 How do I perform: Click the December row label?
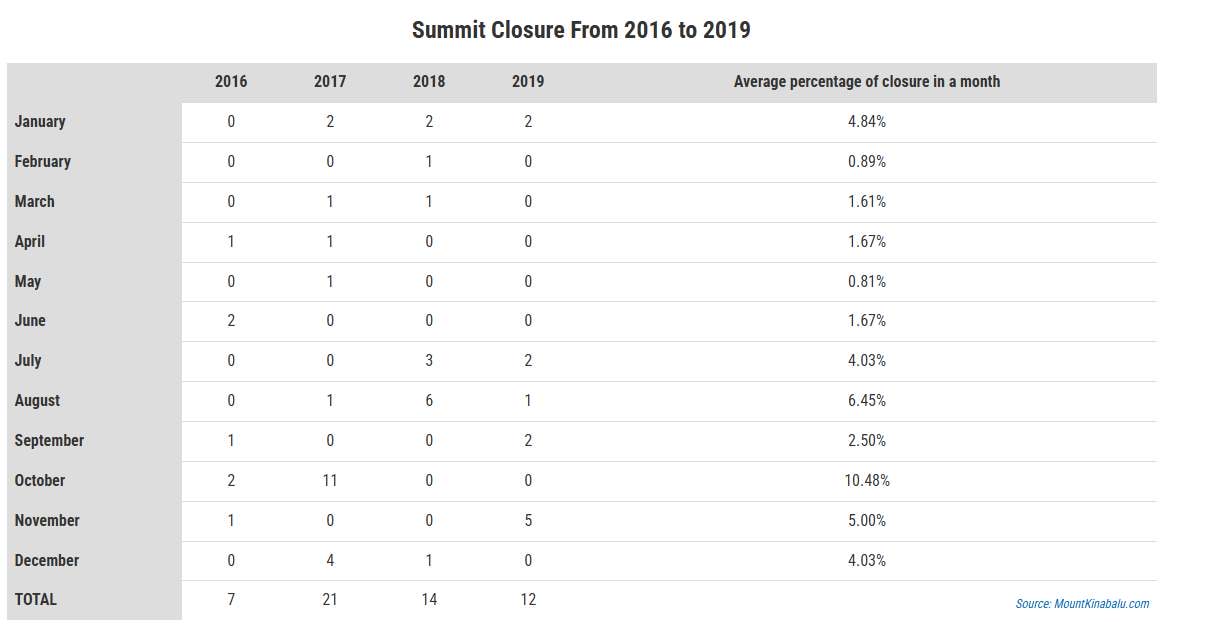click(x=47, y=561)
